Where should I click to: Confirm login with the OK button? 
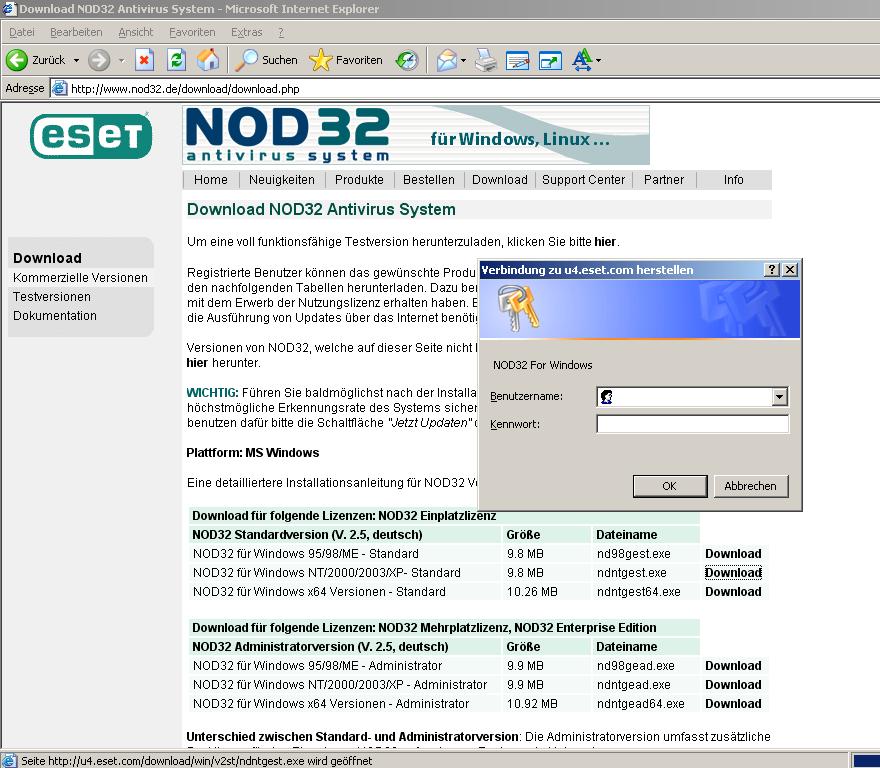pyautogui.click(x=670, y=486)
